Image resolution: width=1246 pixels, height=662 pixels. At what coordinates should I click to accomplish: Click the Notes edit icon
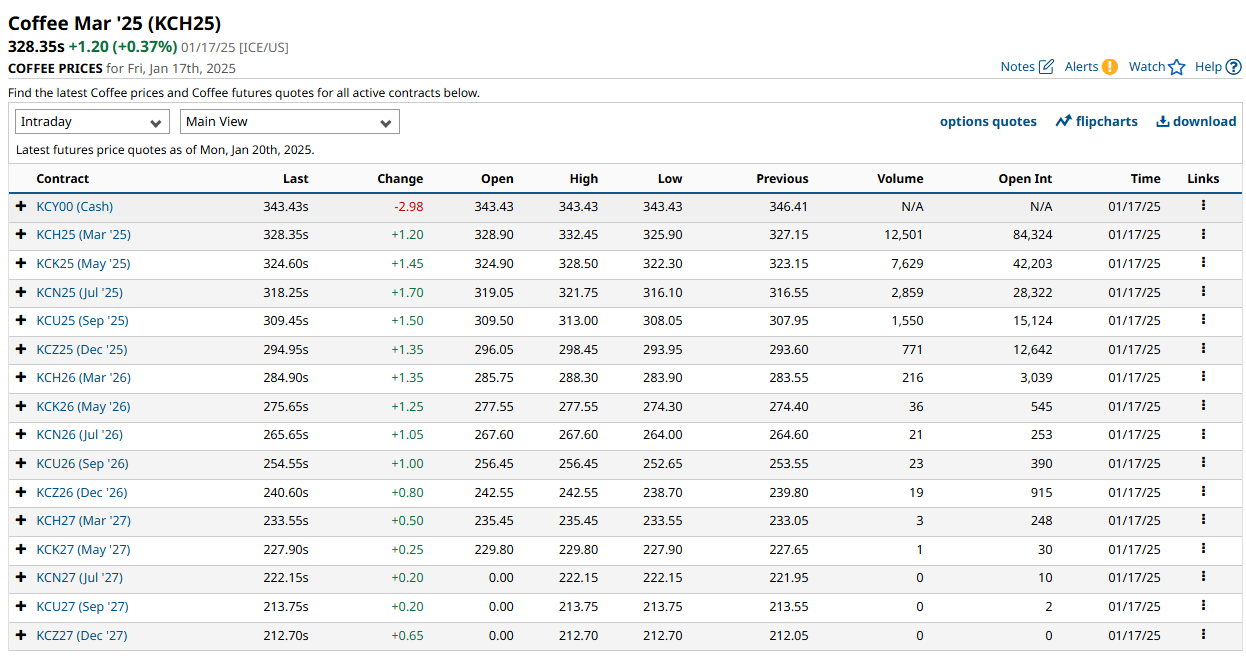[x=1046, y=67]
